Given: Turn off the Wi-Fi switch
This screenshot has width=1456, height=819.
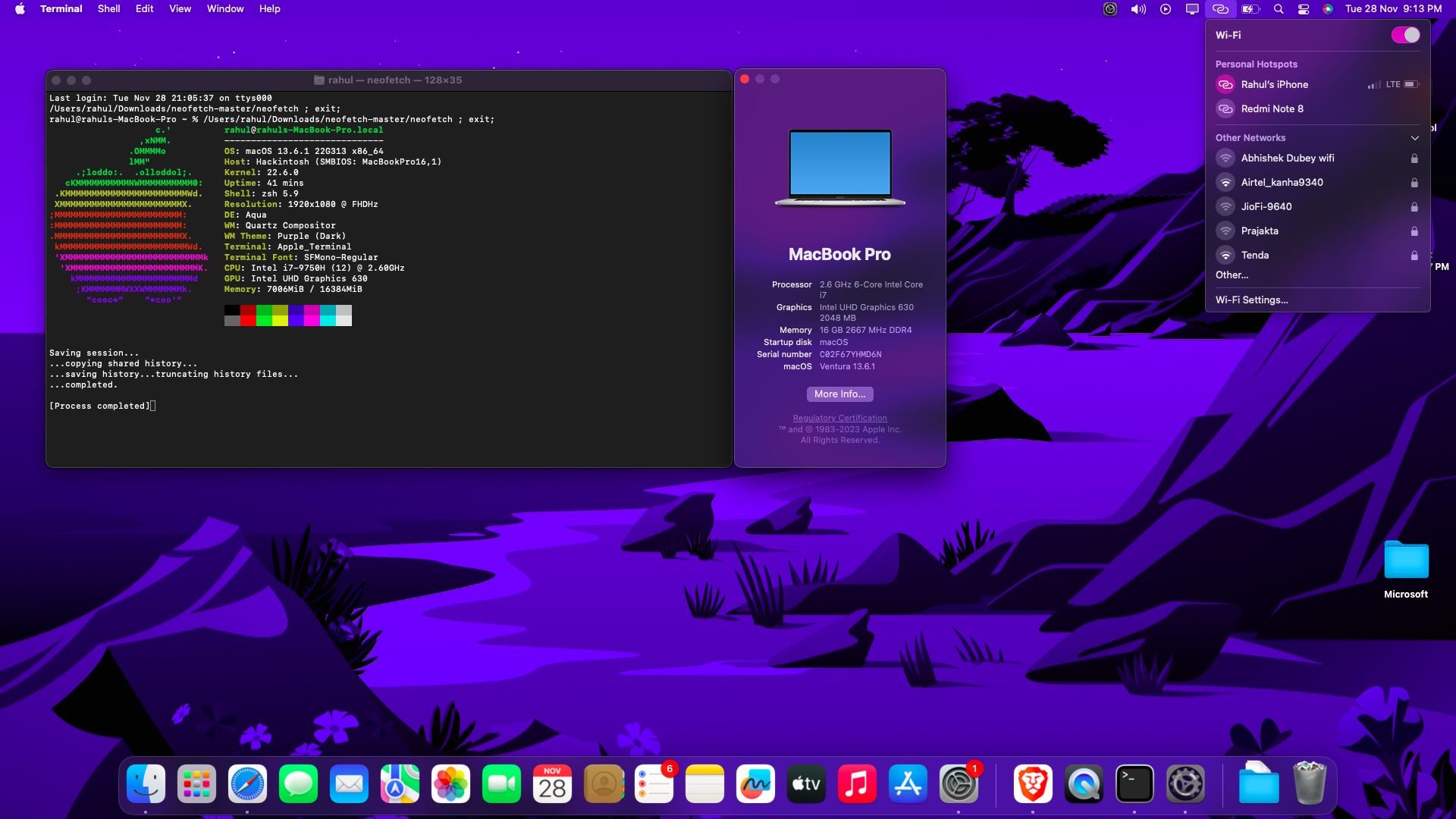Looking at the screenshot, I should point(1405,35).
